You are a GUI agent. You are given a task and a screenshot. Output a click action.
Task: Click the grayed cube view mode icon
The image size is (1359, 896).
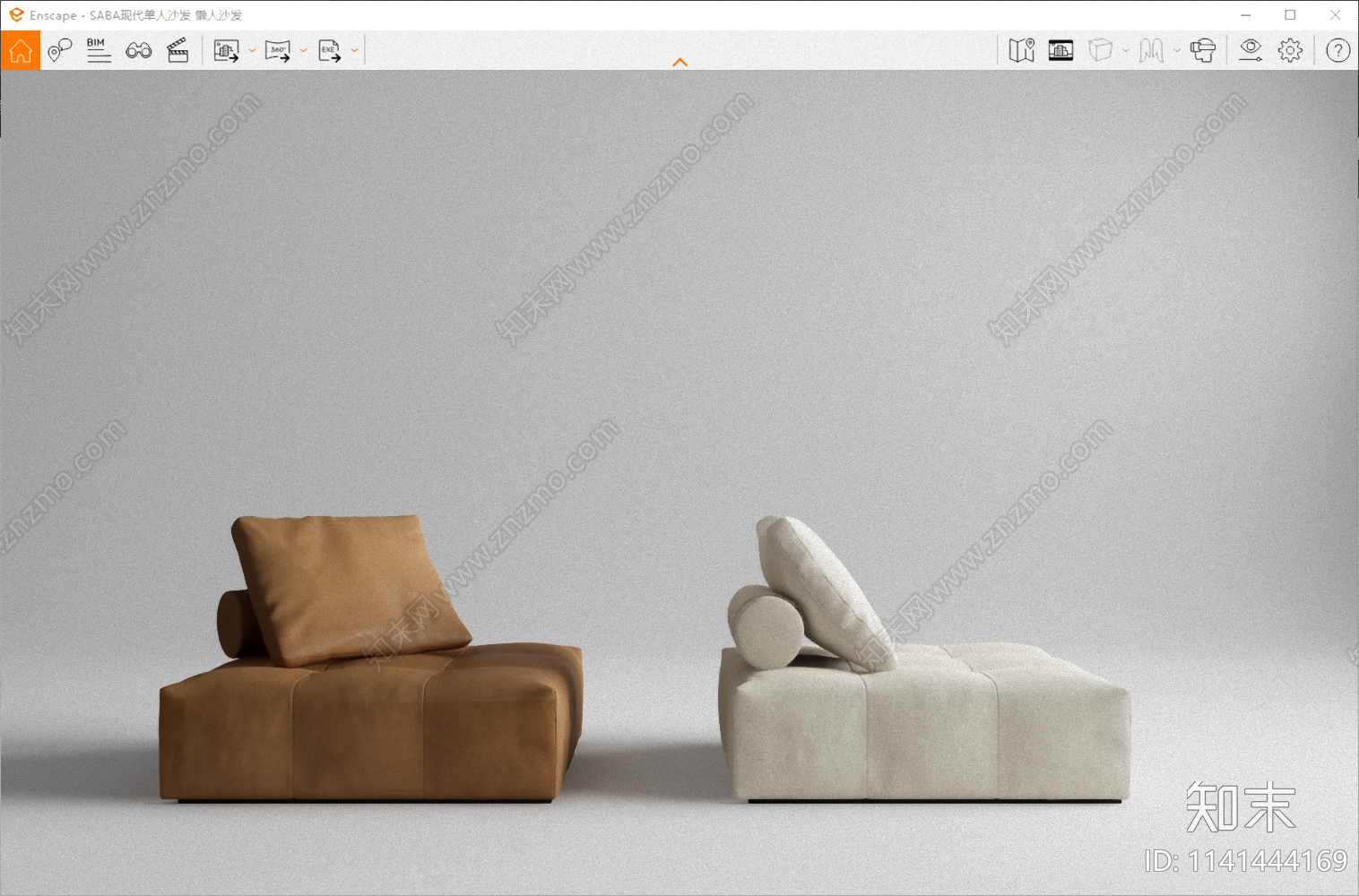click(x=1100, y=51)
